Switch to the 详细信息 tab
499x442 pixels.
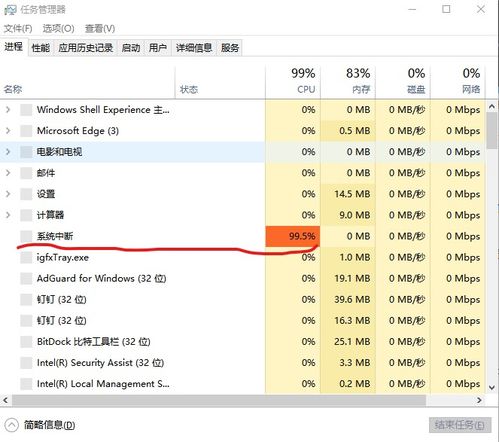point(194,48)
